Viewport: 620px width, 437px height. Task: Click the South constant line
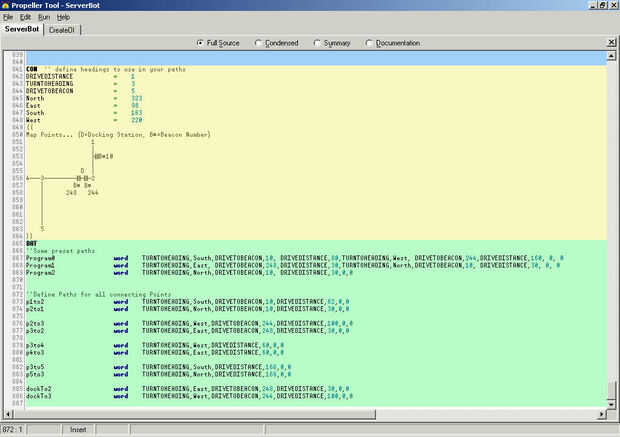84,113
